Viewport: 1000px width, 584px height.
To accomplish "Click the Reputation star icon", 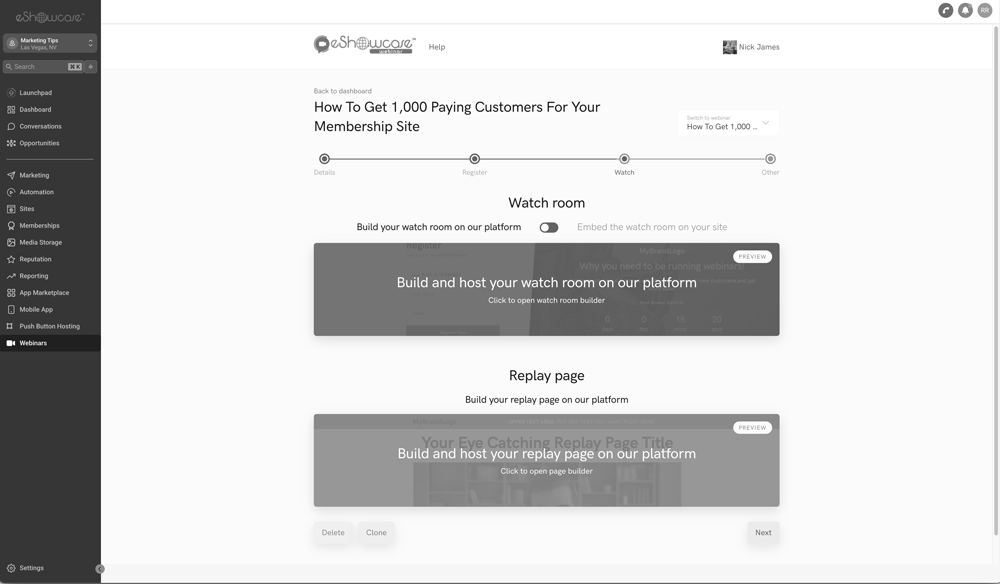I will 11,259.
